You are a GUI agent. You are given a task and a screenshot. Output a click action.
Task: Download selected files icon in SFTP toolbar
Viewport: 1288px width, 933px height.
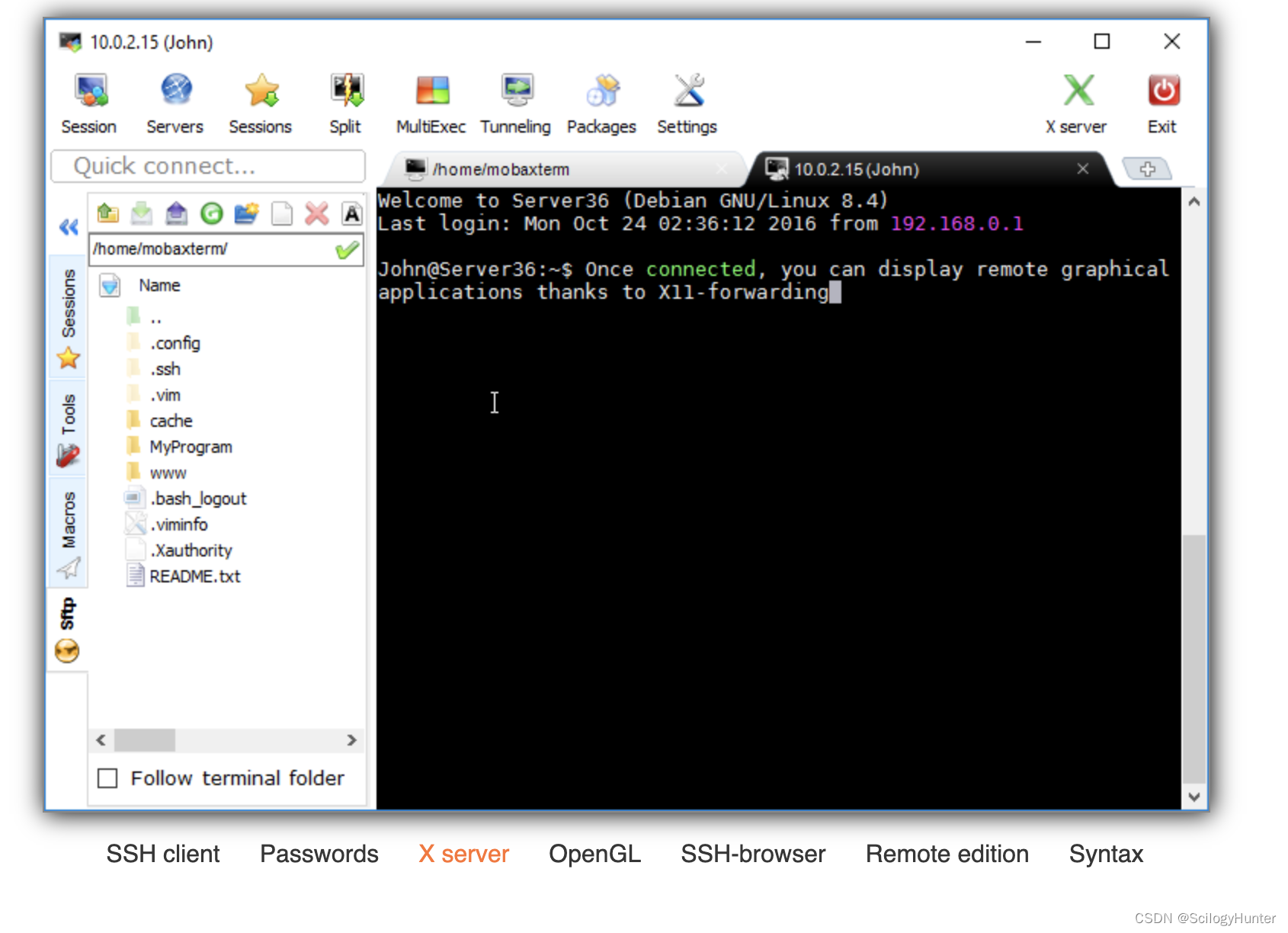[142, 213]
